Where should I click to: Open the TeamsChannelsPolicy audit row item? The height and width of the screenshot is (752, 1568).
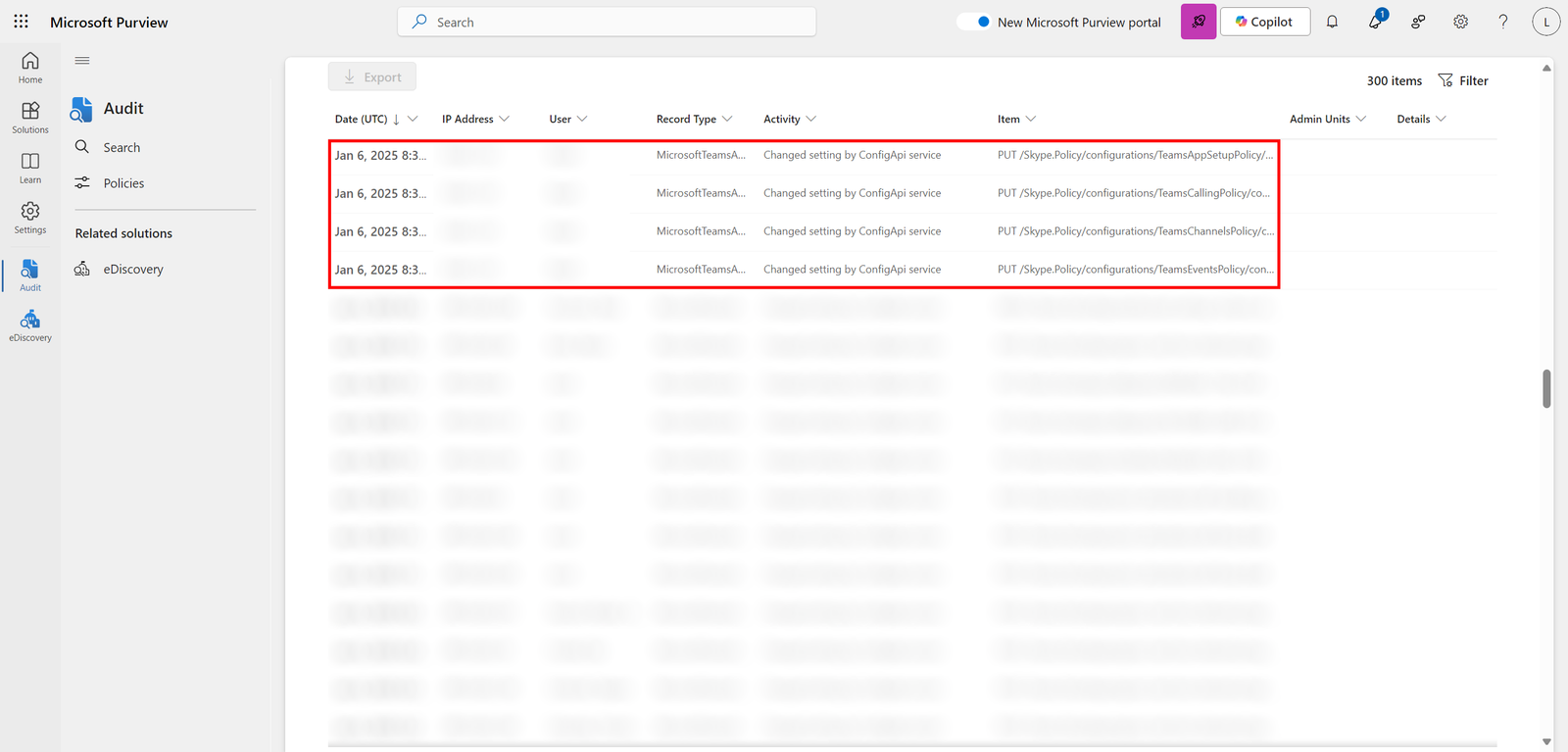coord(1136,231)
